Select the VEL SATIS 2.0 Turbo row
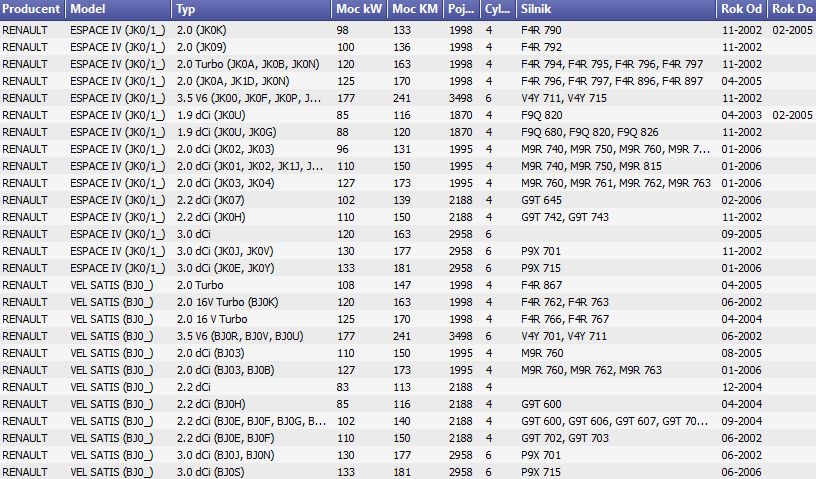 408,285
